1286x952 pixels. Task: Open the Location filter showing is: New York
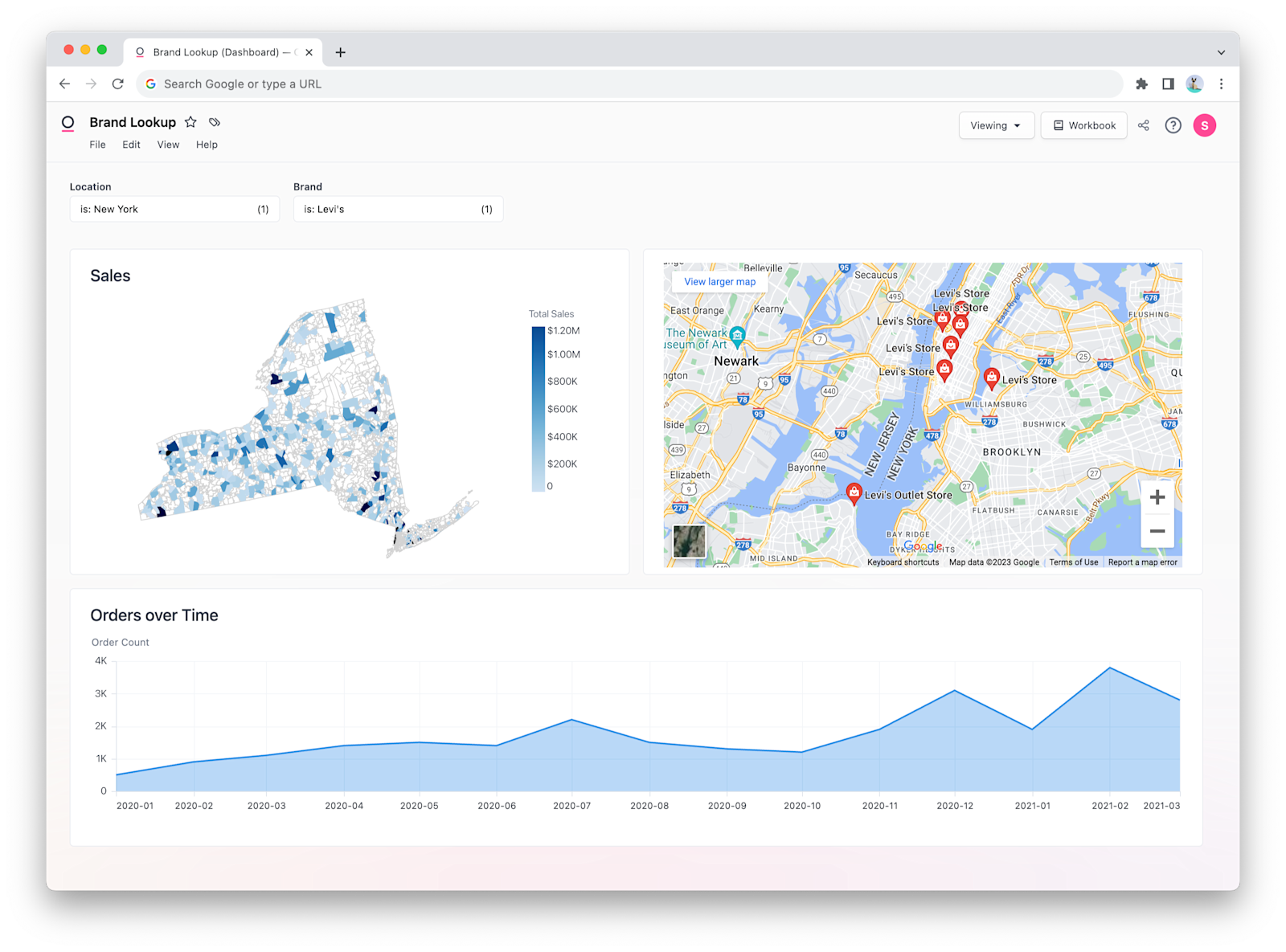[174, 209]
